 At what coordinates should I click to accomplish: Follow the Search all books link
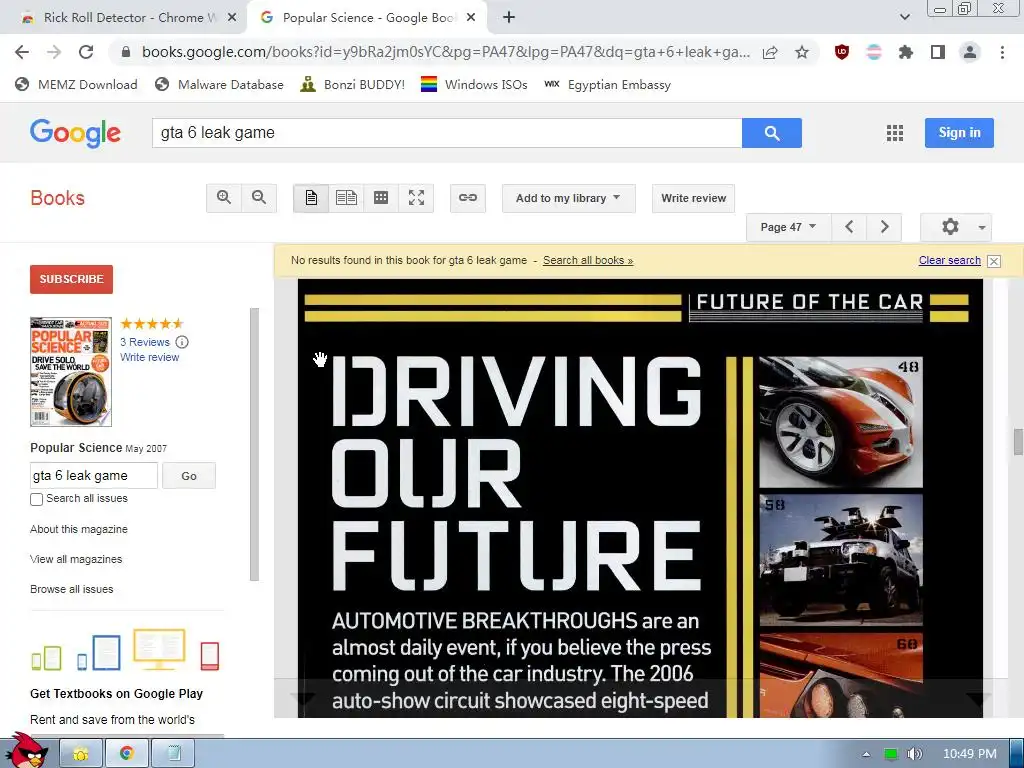(x=588, y=261)
